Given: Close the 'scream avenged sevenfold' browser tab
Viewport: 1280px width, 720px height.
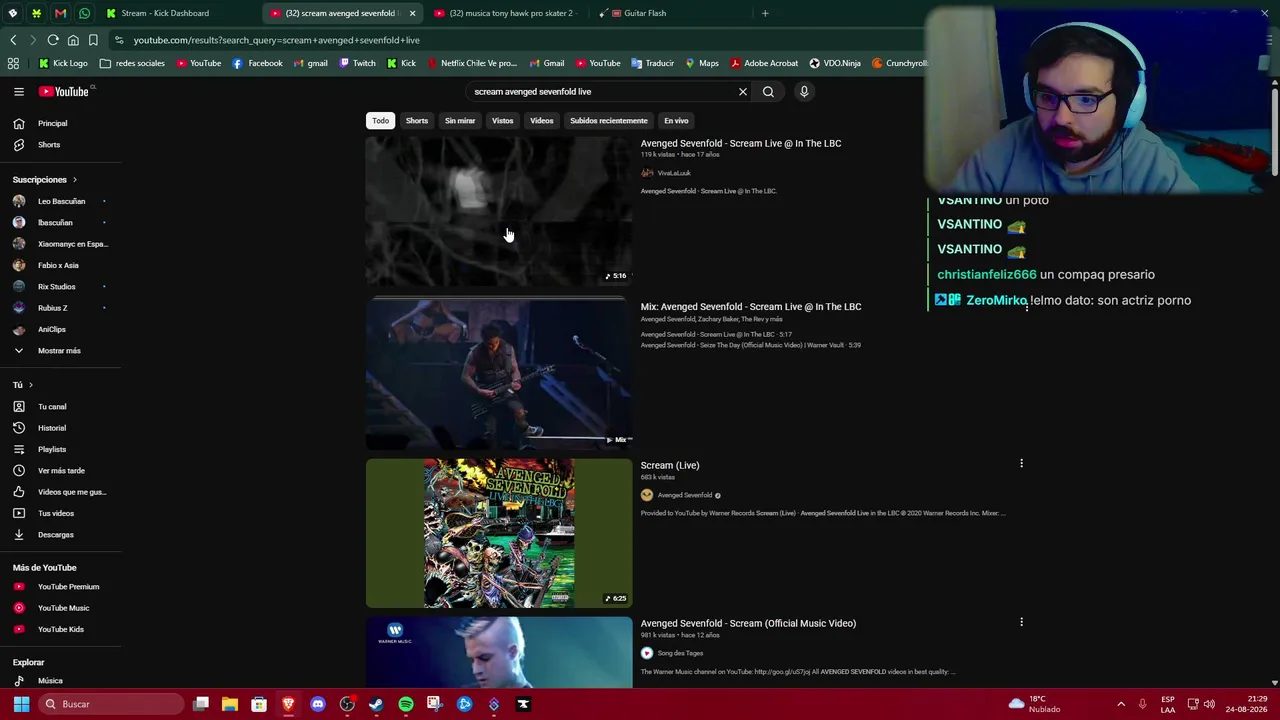Looking at the screenshot, I should coord(412,13).
